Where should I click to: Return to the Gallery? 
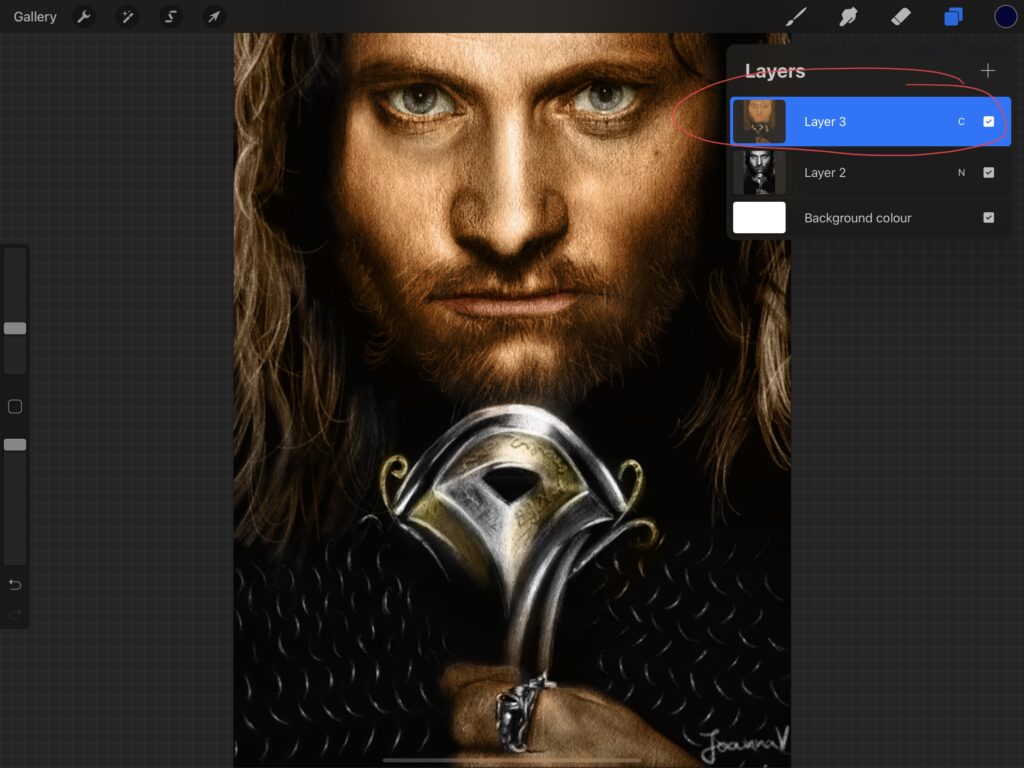pyautogui.click(x=35, y=17)
